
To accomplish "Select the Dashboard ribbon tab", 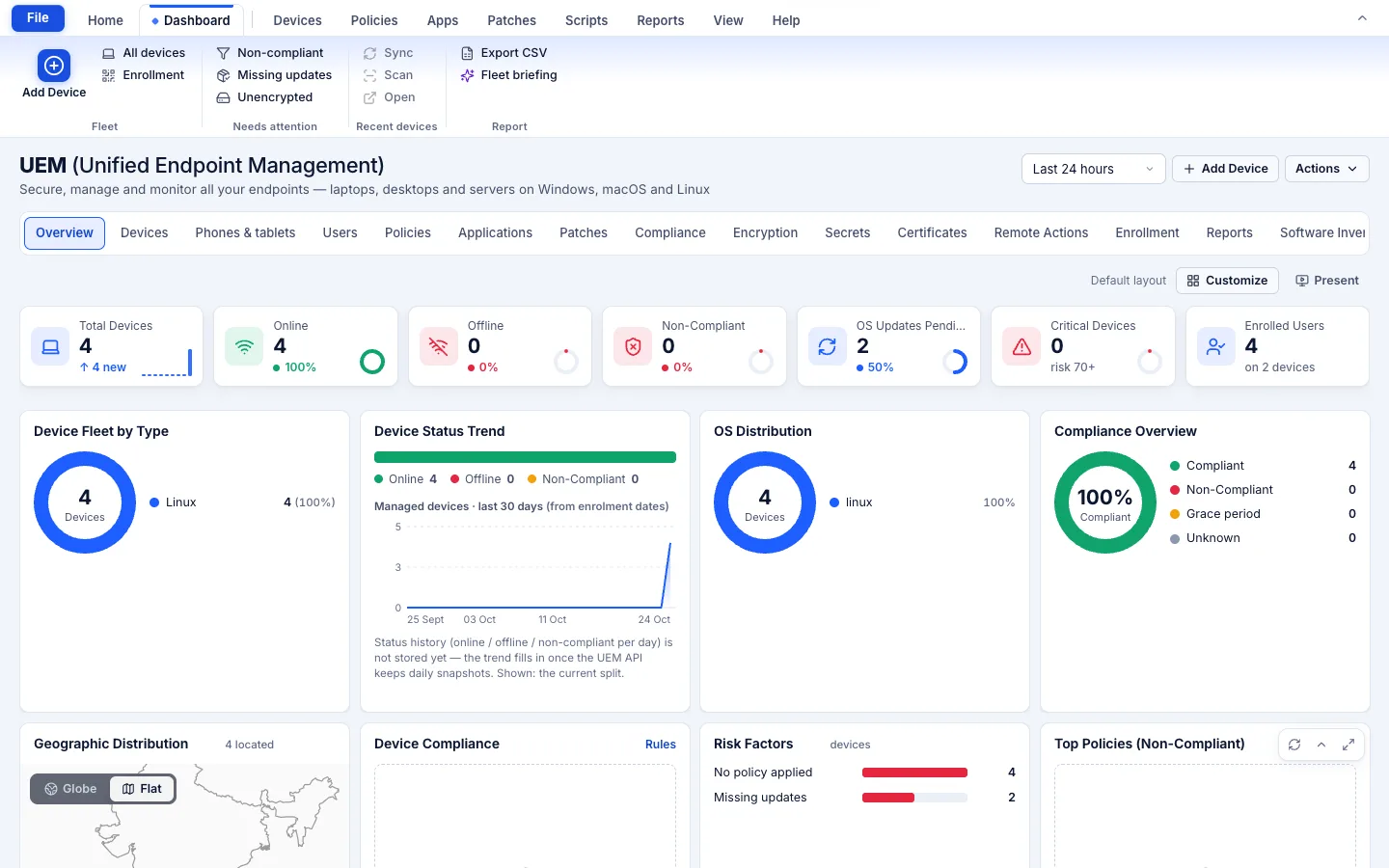I will click(191, 20).
